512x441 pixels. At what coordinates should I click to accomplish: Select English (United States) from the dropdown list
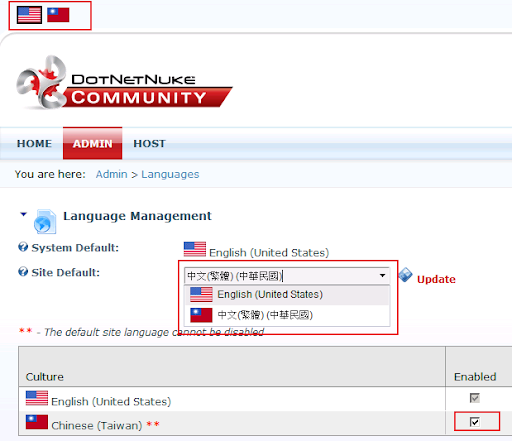pyautogui.click(x=287, y=295)
